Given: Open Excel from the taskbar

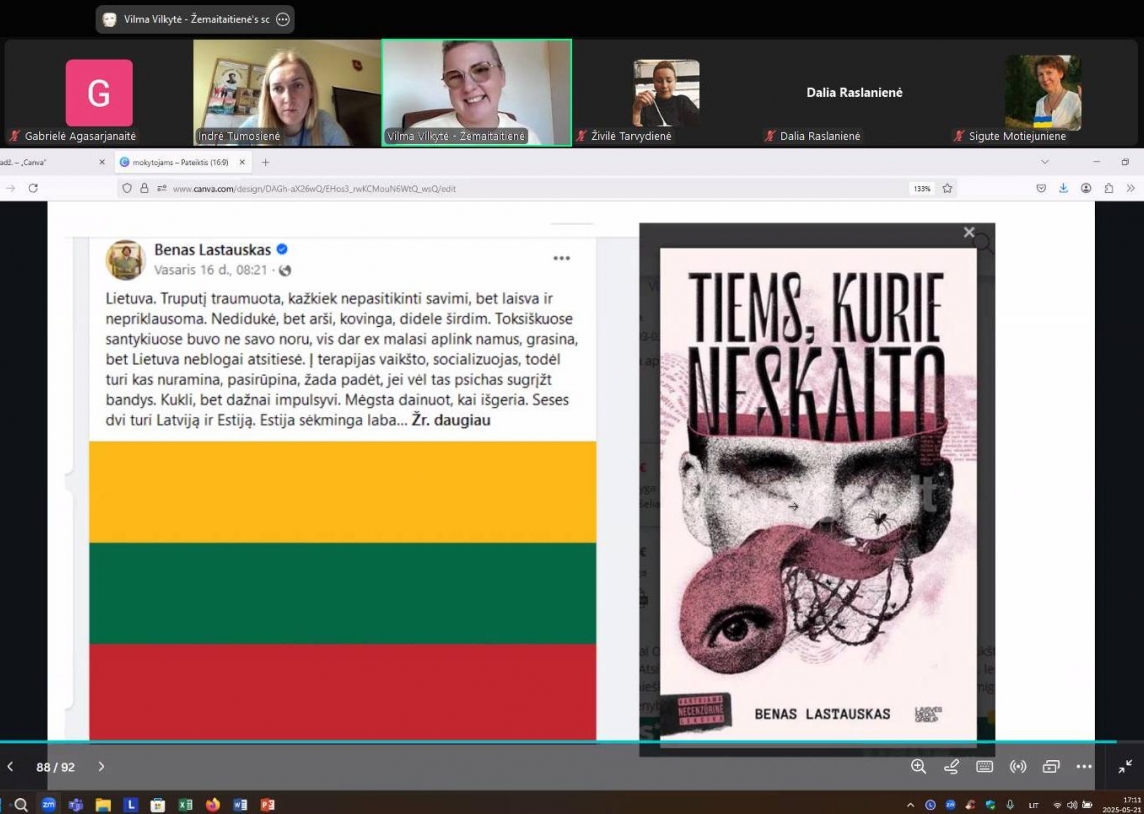Looking at the screenshot, I should tap(185, 805).
